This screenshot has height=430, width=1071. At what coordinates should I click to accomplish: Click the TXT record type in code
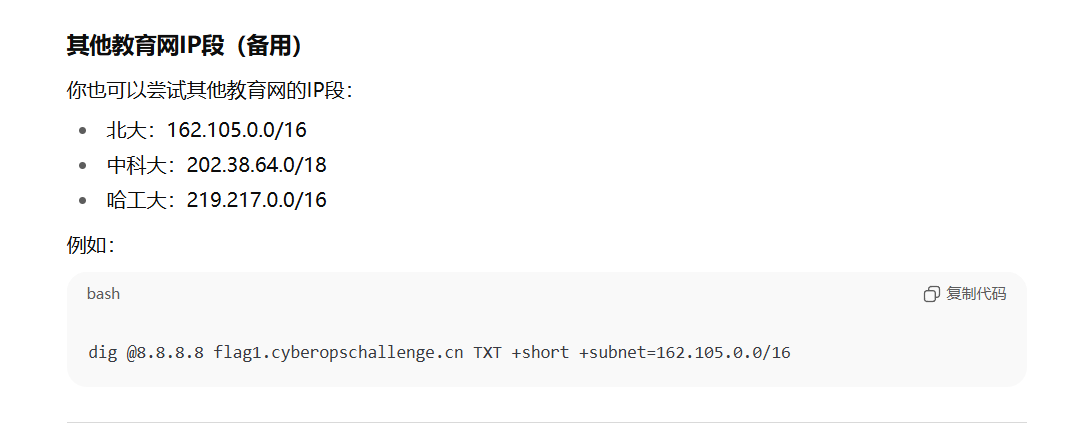pos(487,352)
